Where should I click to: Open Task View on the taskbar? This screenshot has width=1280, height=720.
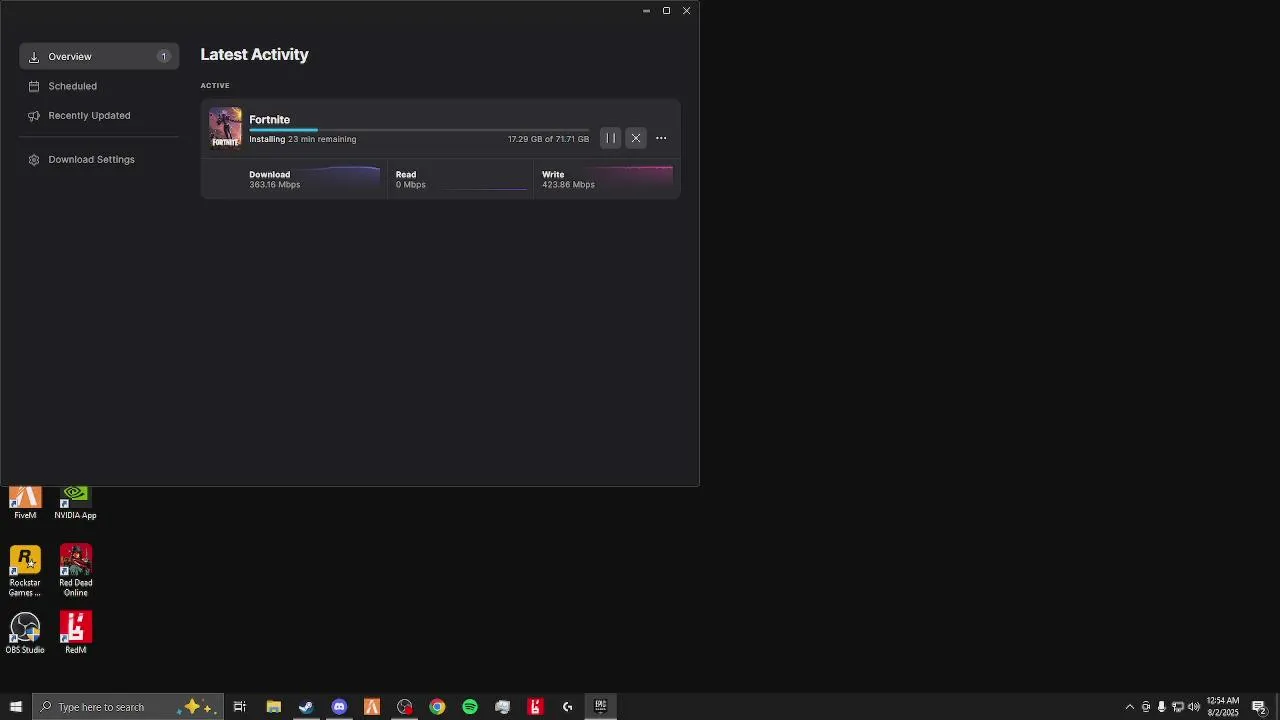pyautogui.click(x=240, y=707)
